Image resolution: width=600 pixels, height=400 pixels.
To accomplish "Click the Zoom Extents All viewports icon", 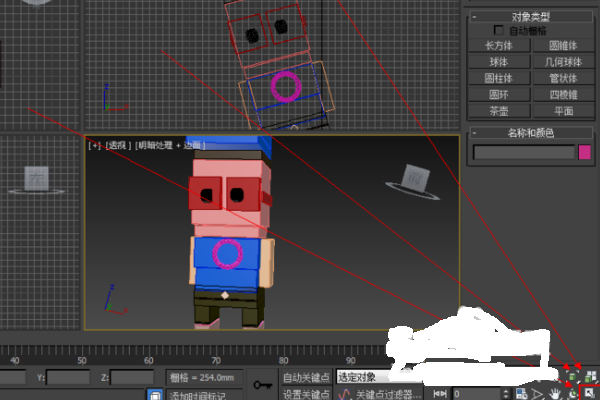I will click(591, 377).
